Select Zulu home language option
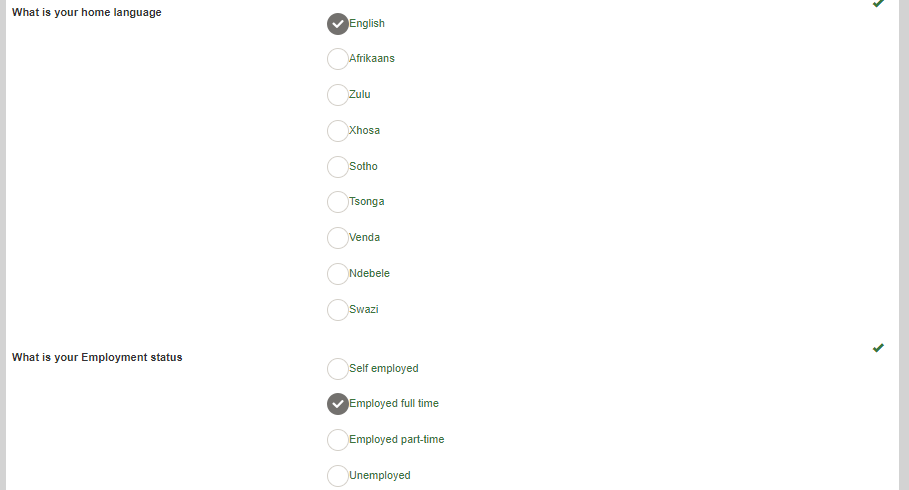This screenshot has width=909, height=490. [337, 95]
